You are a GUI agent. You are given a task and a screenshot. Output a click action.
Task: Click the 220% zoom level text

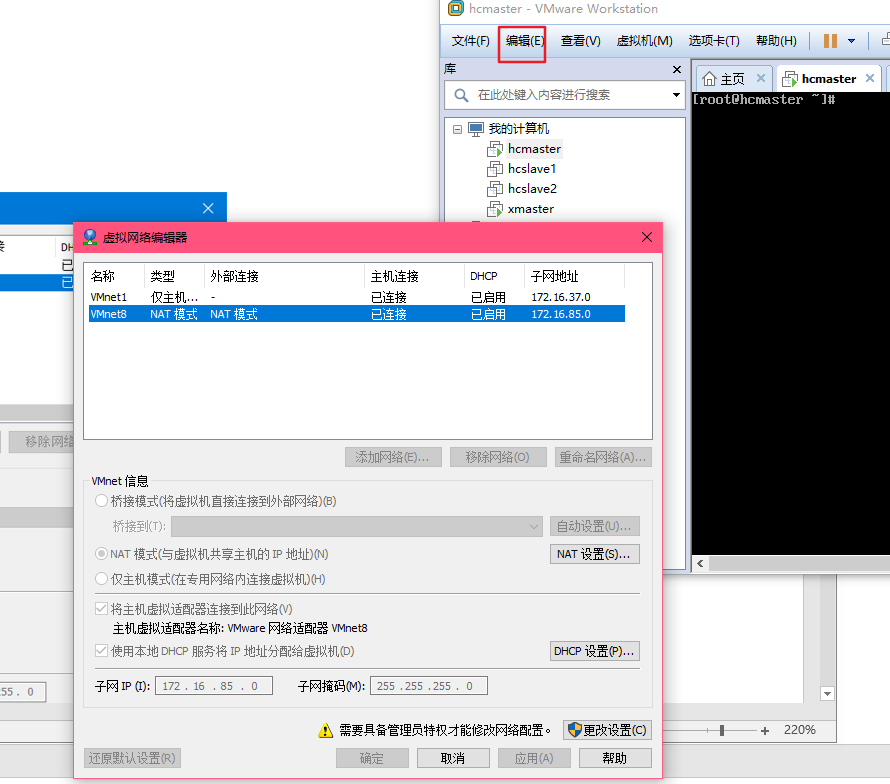(799, 730)
